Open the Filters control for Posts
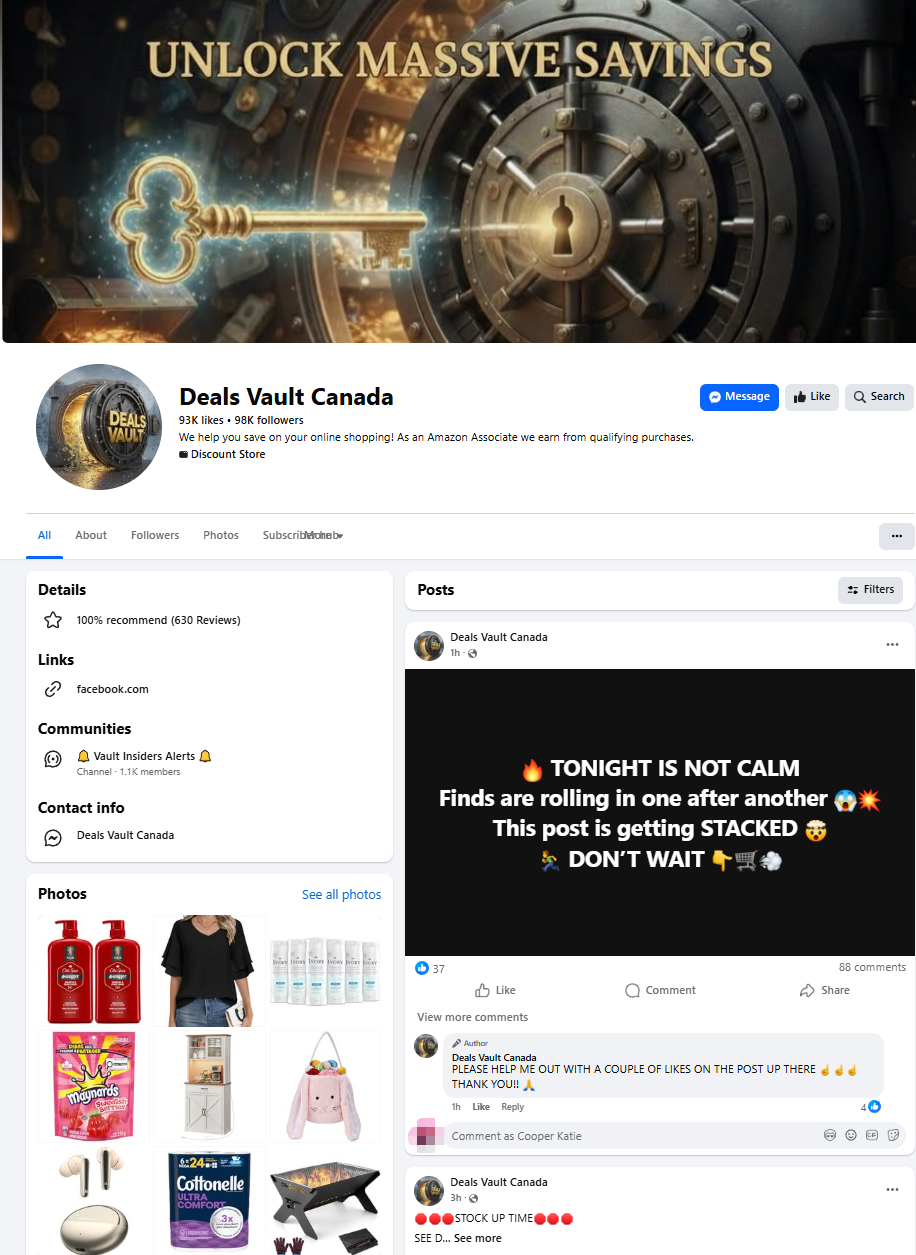This screenshot has height=1255, width=916. pyautogui.click(x=870, y=590)
